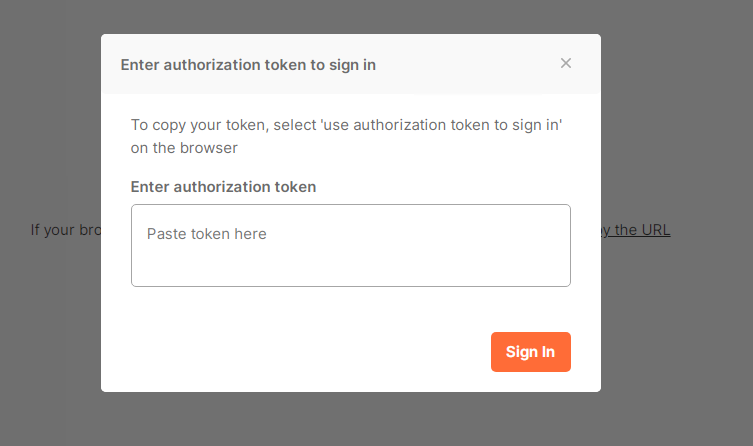
Task: Click the quoted 'use authorization token to sign in' phrase
Action: tap(439, 126)
